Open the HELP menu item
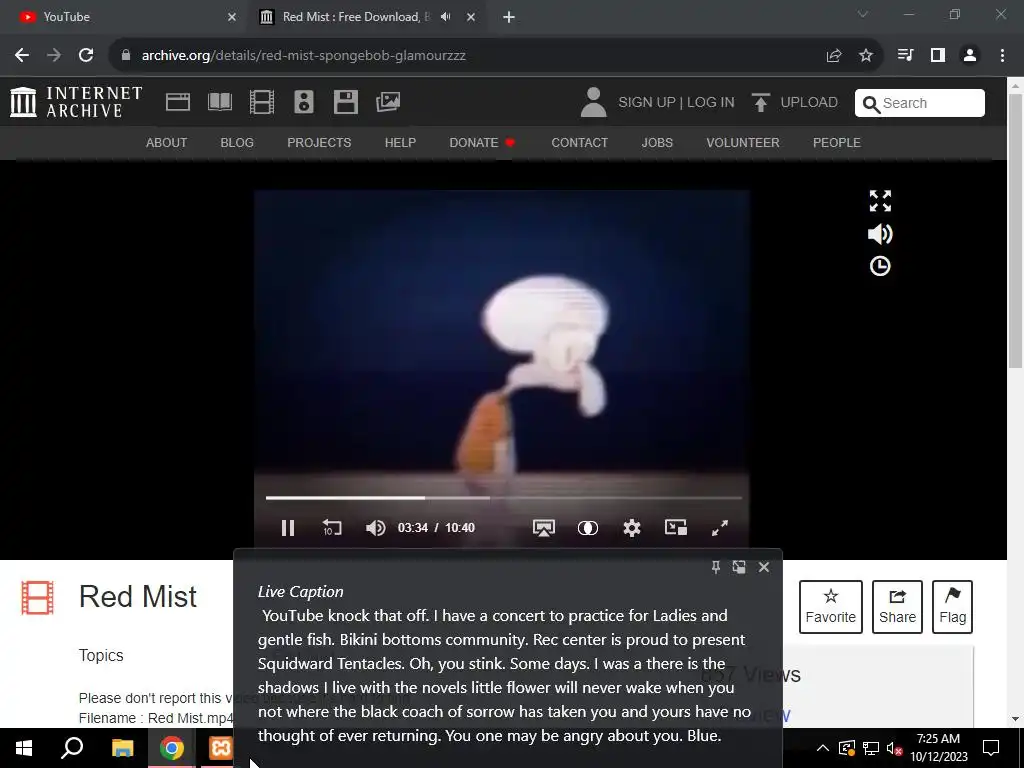This screenshot has width=1024, height=768. click(400, 142)
